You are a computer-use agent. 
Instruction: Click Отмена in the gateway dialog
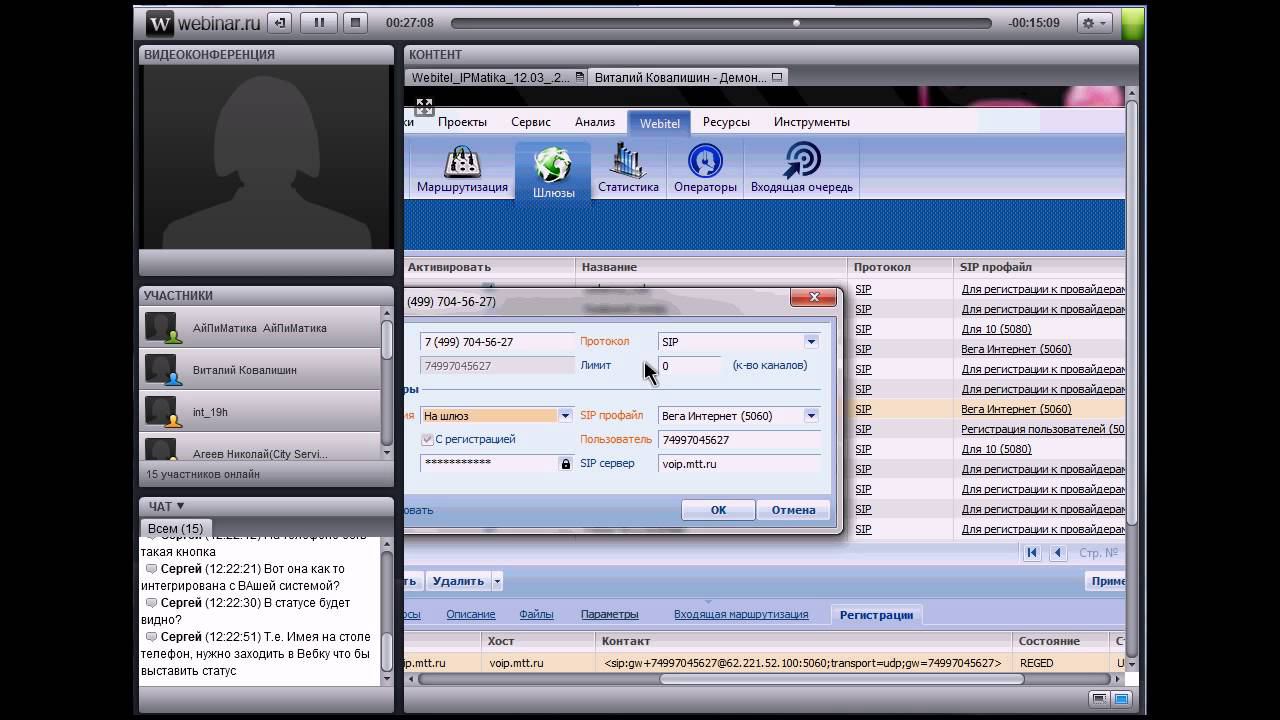pyautogui.click(x=793, y=510)
